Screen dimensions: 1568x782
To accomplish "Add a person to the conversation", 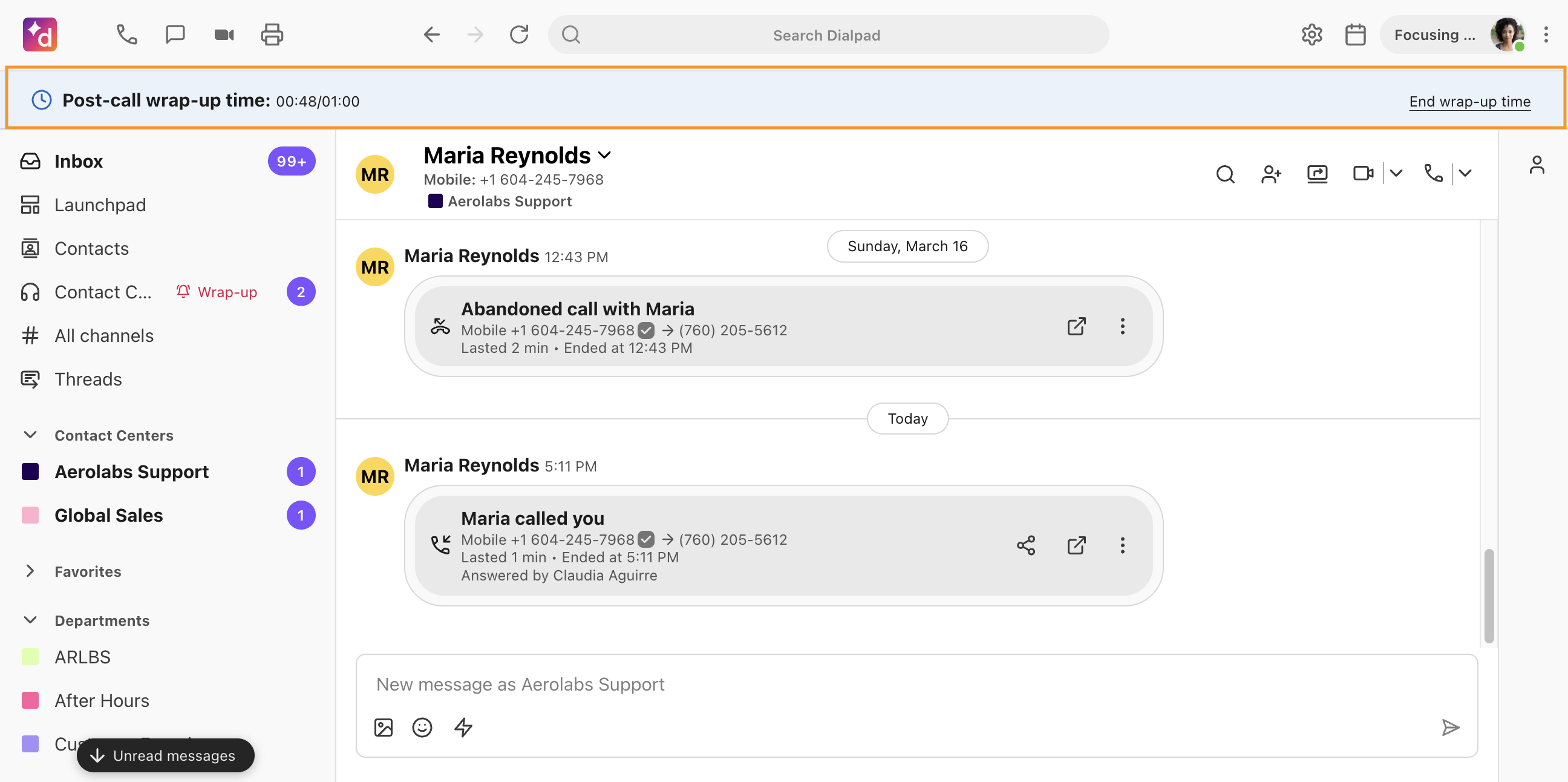I will tap(1271, 174).
